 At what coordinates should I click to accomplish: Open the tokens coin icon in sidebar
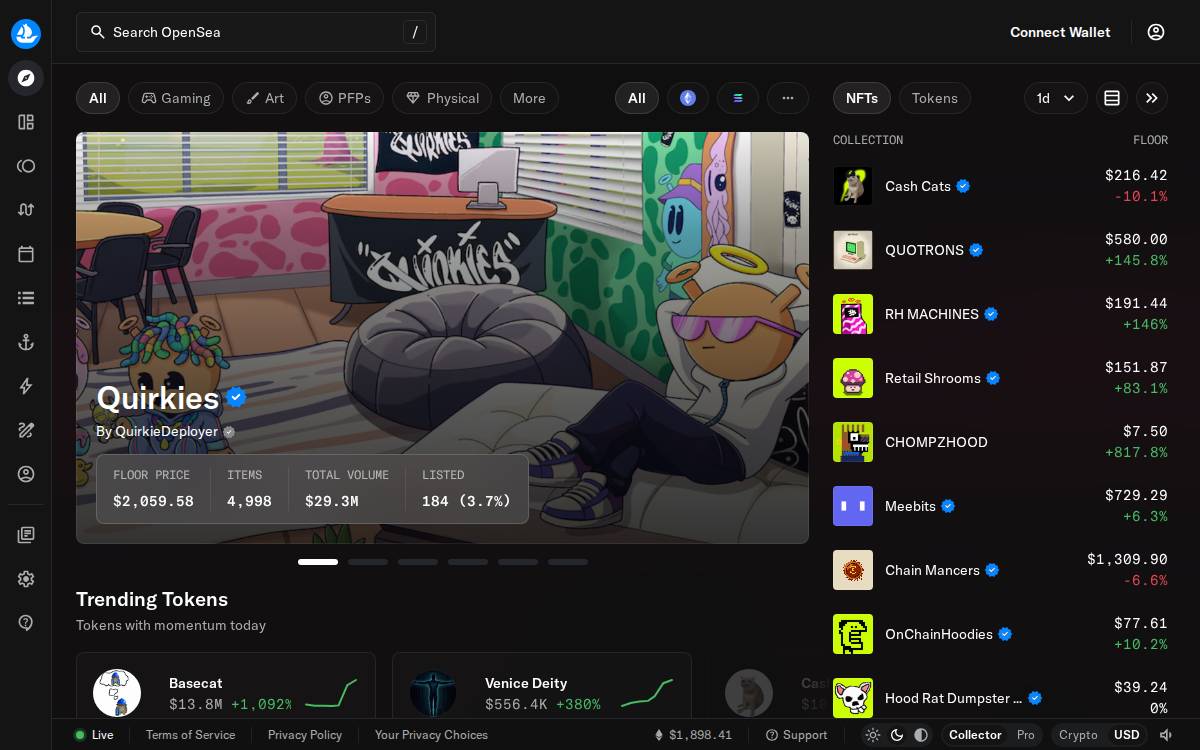tap(26, 166)
